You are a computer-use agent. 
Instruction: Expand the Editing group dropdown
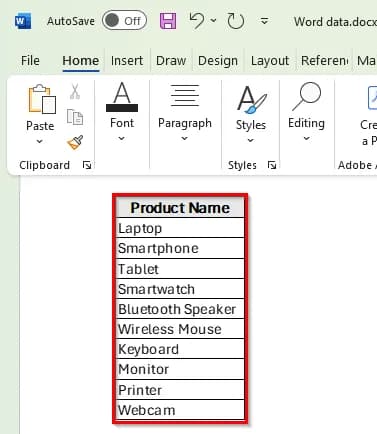[307, 138]
